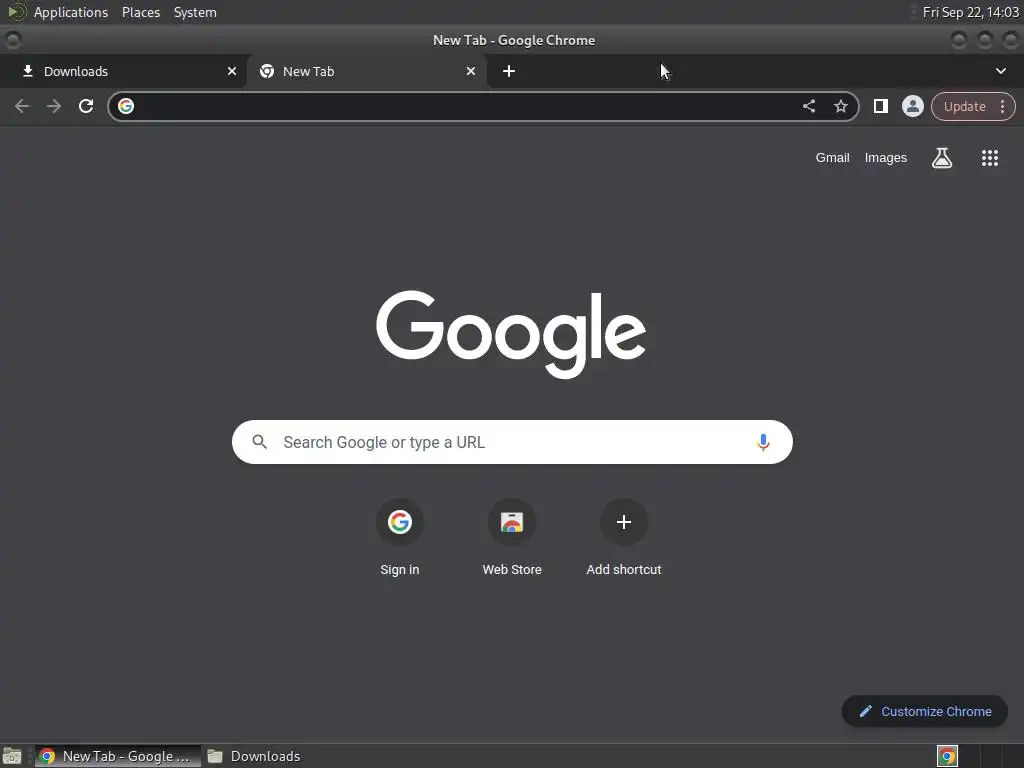This screenshot has width=1024, height=768.
Task: Share this page icon
Action: point(808,106)
